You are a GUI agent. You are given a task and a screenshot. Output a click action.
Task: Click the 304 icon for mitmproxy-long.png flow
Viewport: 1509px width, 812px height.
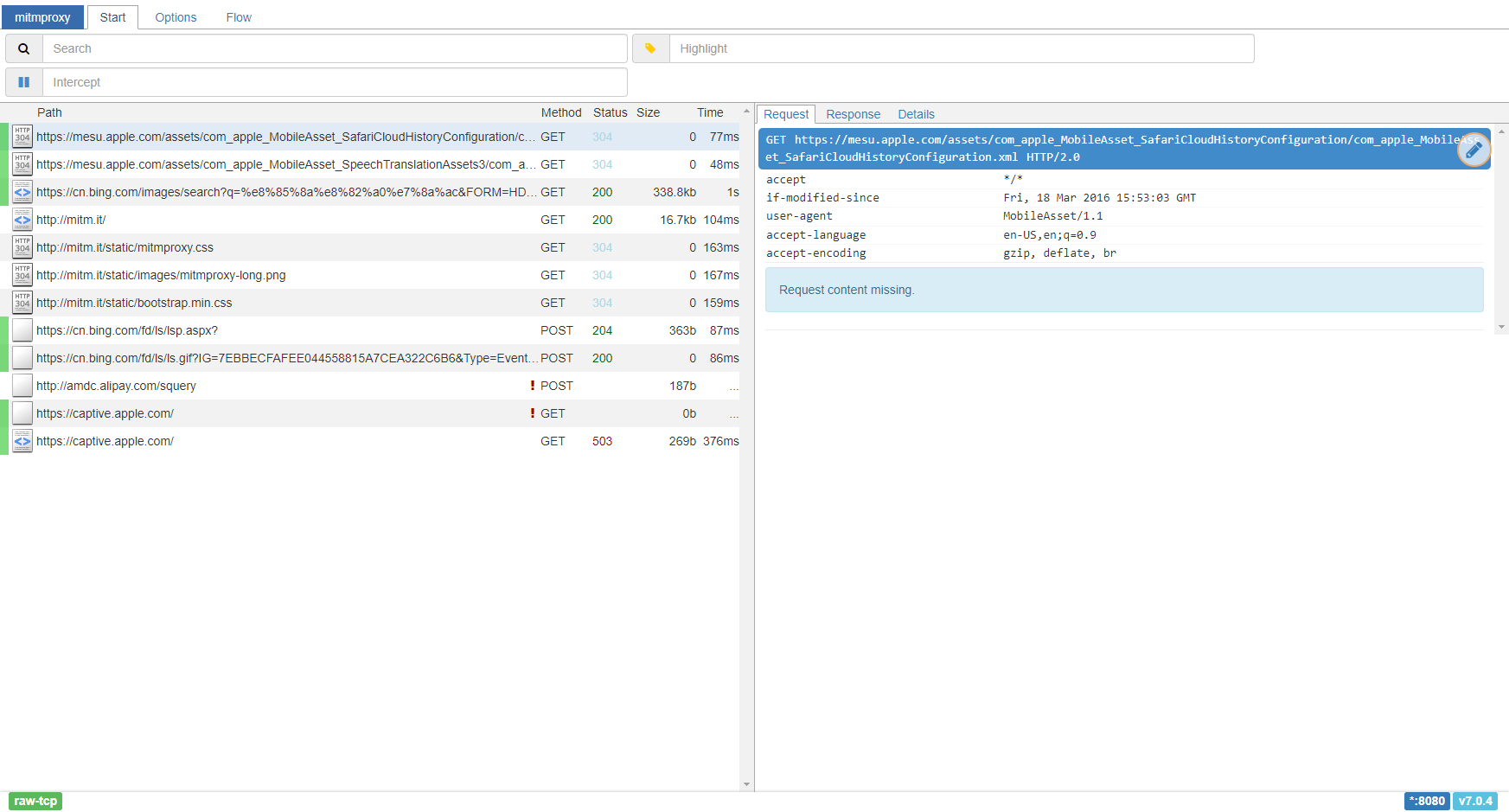(x=22, y=275)
